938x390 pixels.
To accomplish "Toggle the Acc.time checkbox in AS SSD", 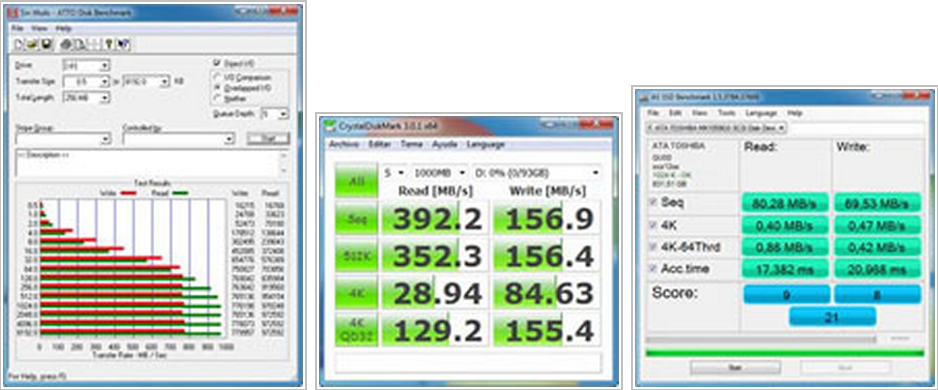I will (x=654, y=269).
